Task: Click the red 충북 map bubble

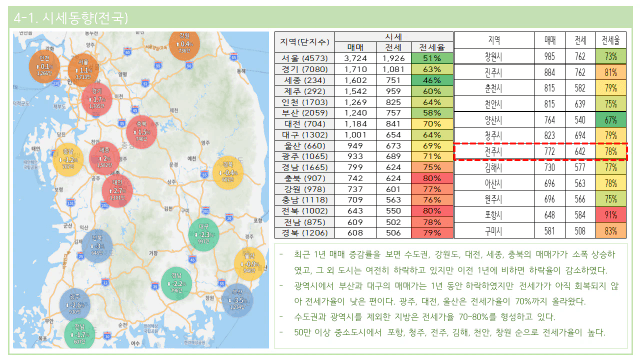Action: pos(142,132)
